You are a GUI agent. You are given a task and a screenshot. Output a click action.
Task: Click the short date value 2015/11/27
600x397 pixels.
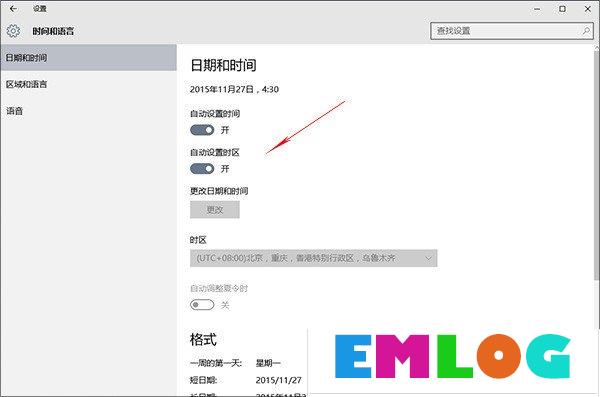click(279, 380)
